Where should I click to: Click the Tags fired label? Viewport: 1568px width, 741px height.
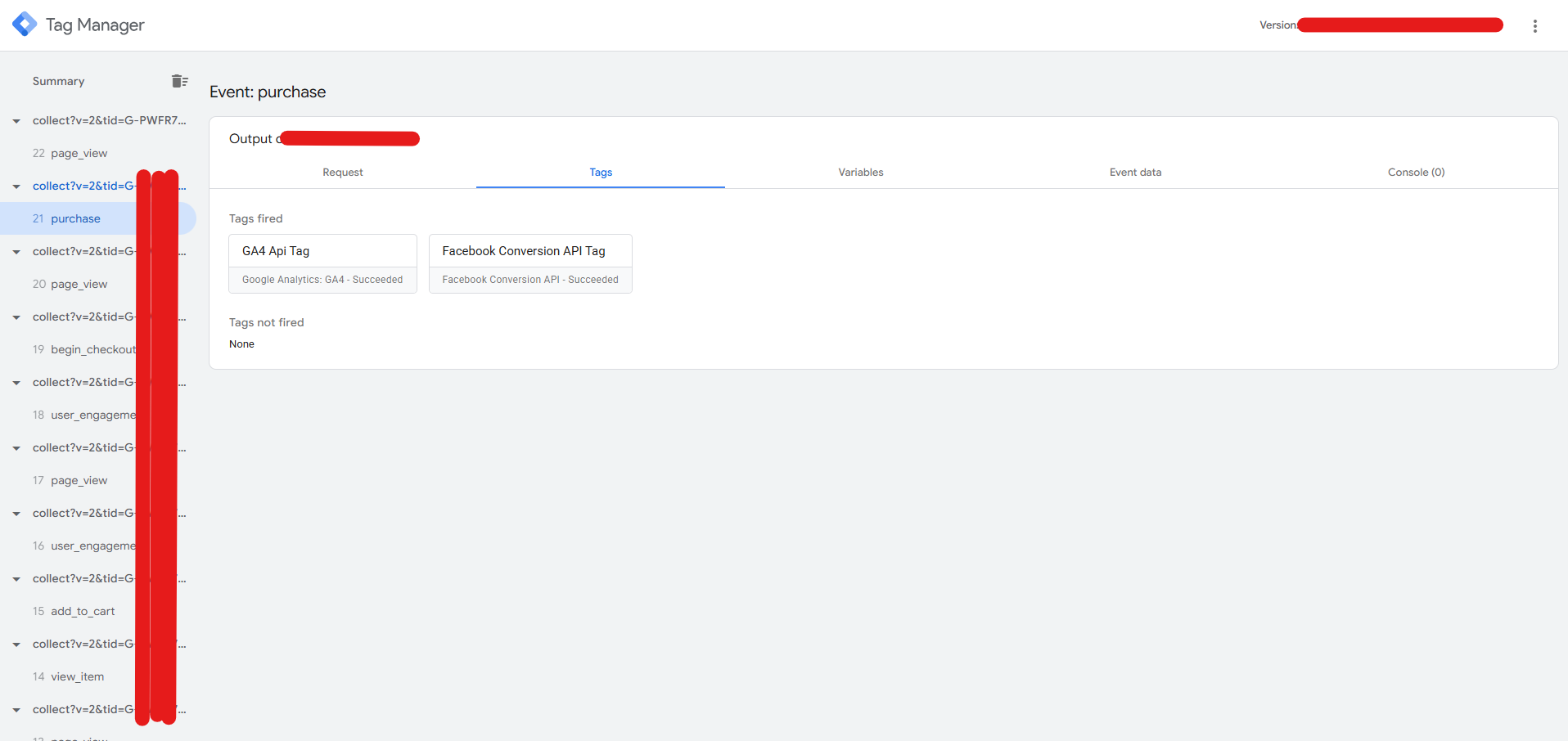[256, 218]
